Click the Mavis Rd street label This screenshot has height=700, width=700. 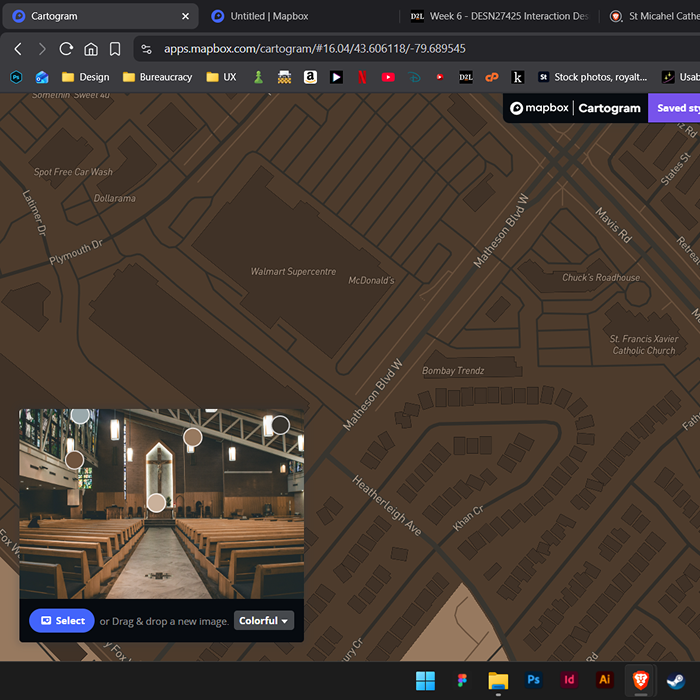pyautogui.click(x=614, y=225)
